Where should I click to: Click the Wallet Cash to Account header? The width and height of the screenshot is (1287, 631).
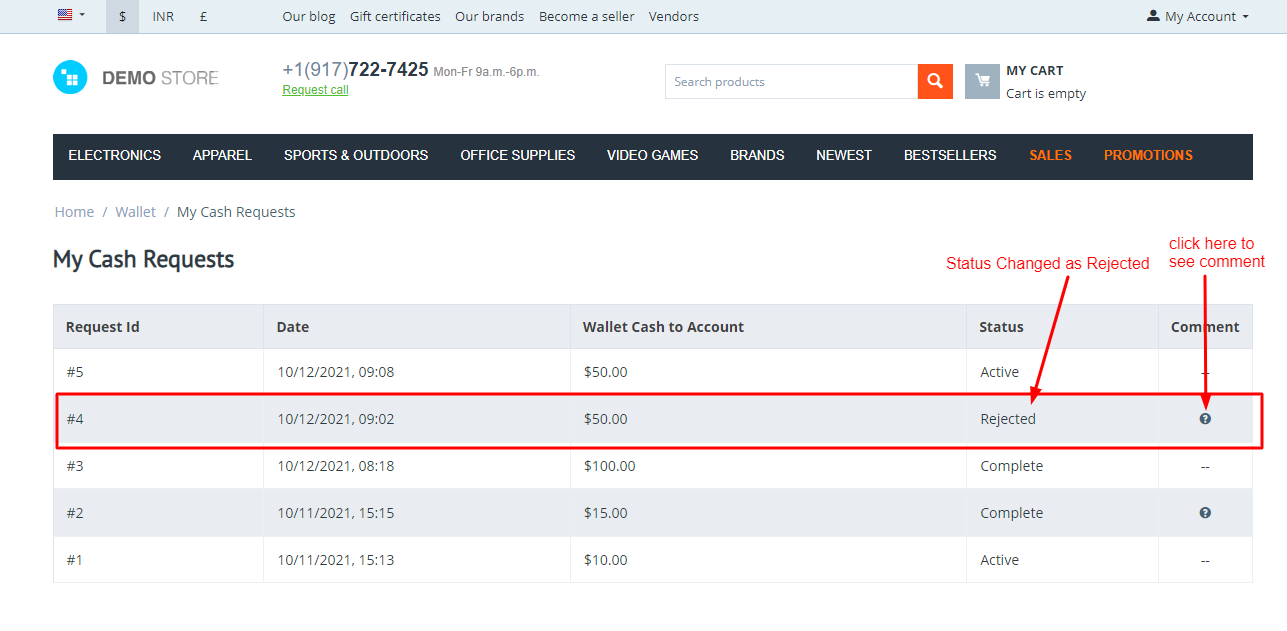coord(663,327)
